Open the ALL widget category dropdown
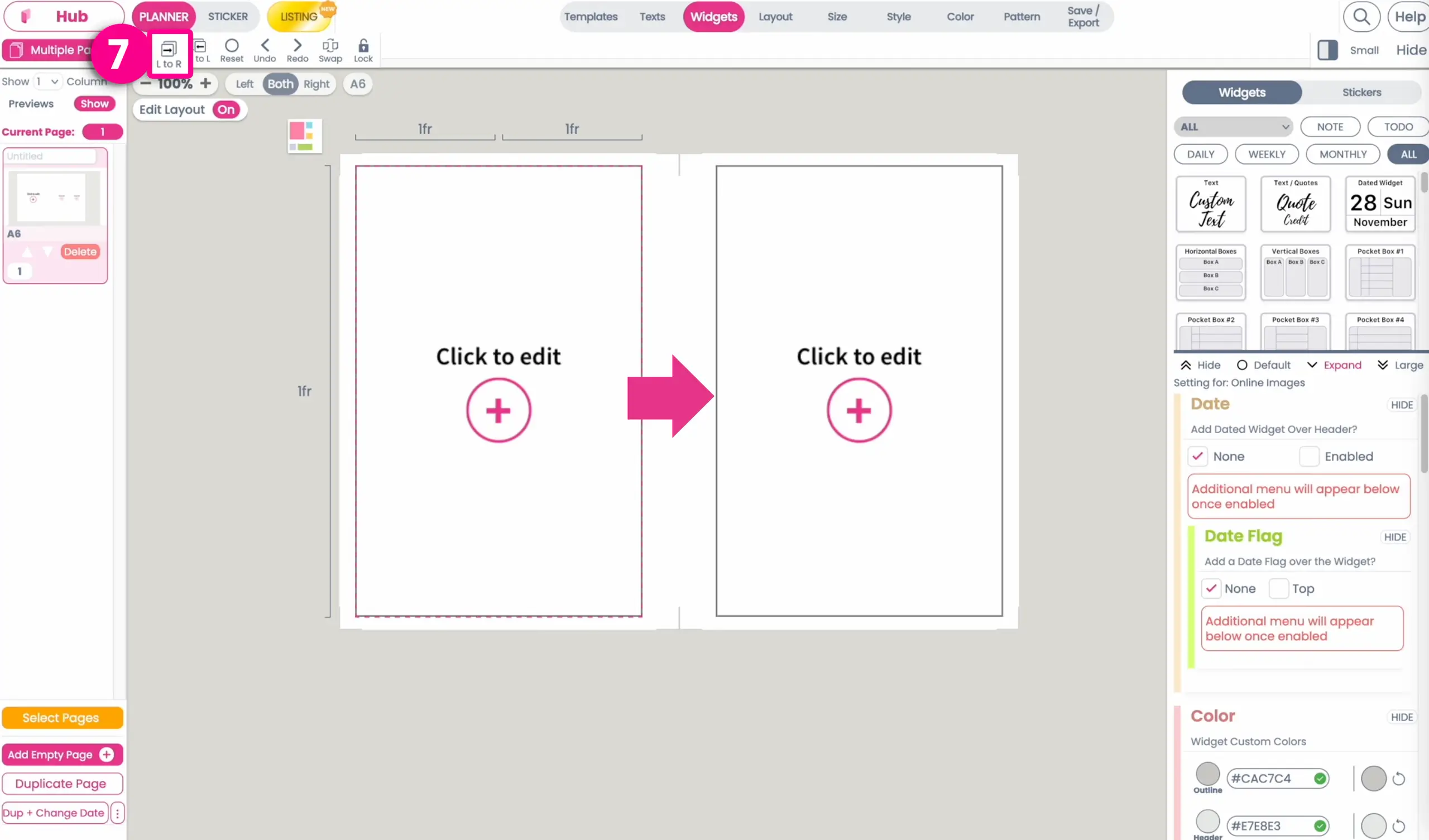Viewport: 1429px width, 840px height. tap(1233, 127)
